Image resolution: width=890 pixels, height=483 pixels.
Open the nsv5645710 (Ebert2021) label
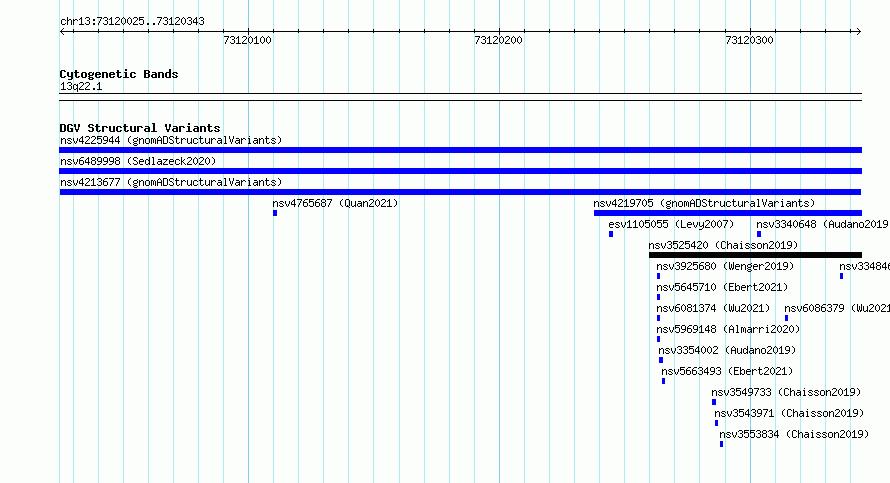point(722,287)
